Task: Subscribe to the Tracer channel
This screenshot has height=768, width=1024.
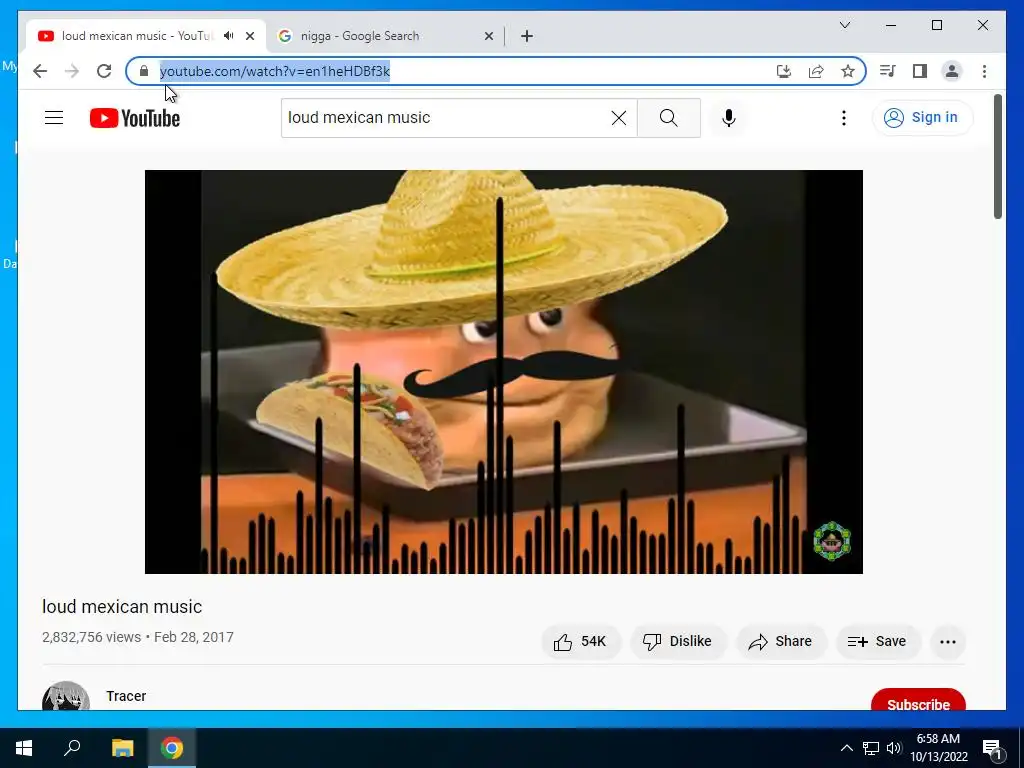Action: (918, 700)
